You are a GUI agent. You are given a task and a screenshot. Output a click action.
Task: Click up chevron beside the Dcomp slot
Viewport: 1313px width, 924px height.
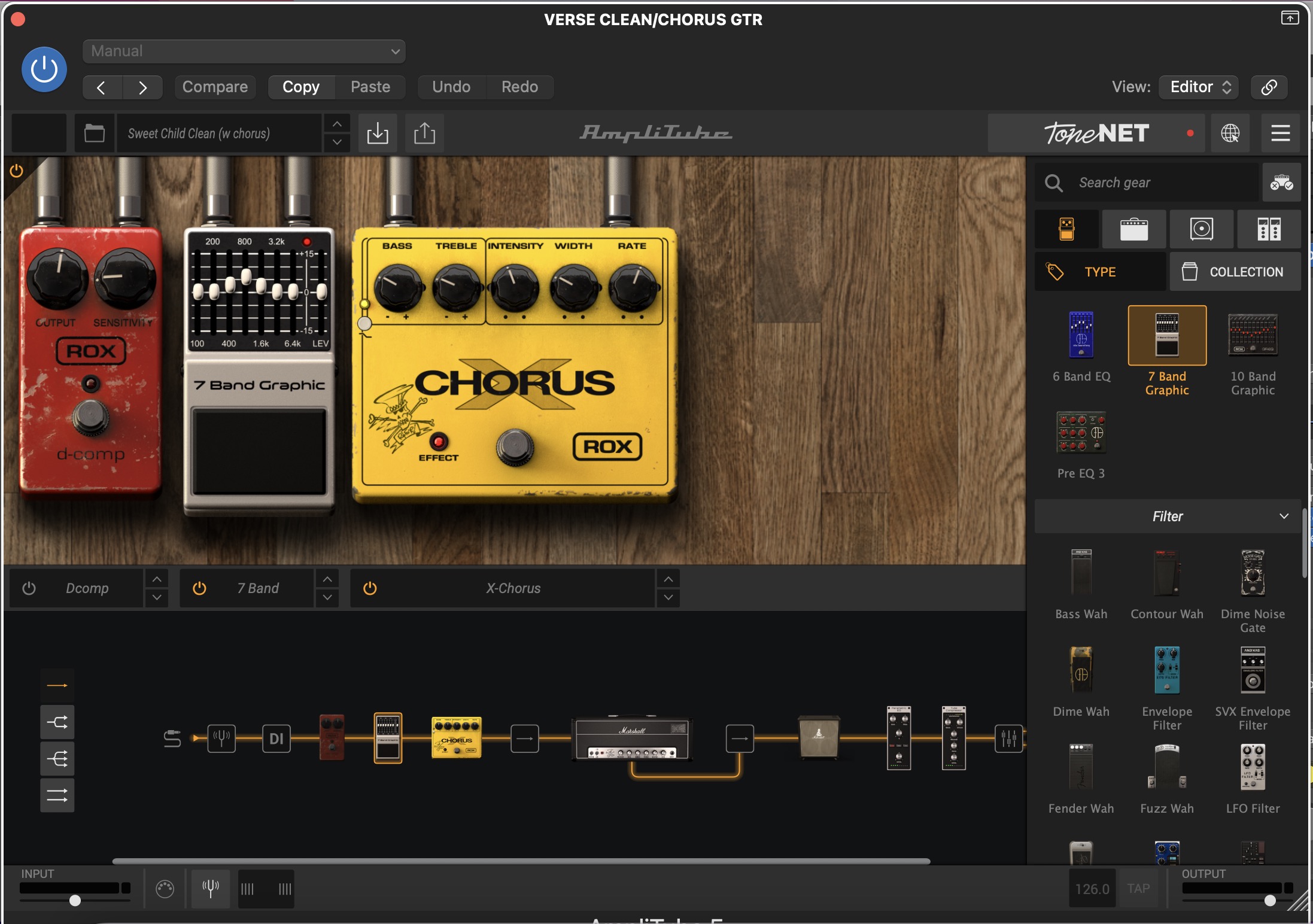tap(157, 579)
